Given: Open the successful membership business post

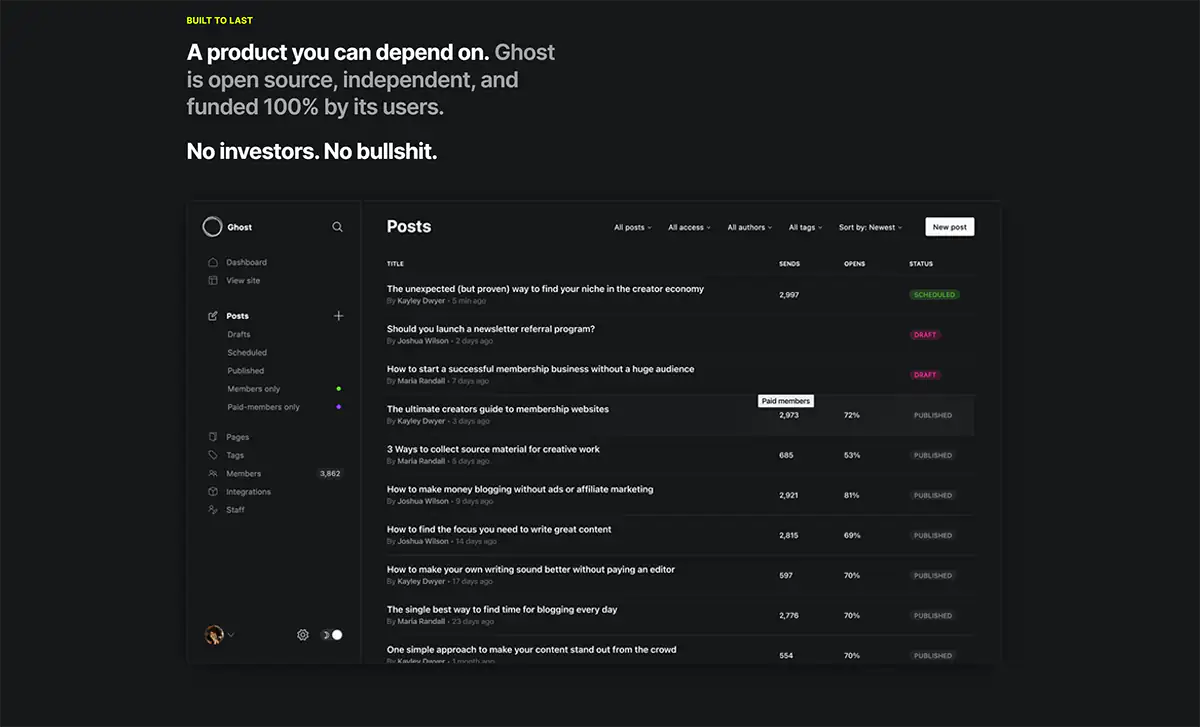Looking at the screenshot, I should tap(540, 369).
